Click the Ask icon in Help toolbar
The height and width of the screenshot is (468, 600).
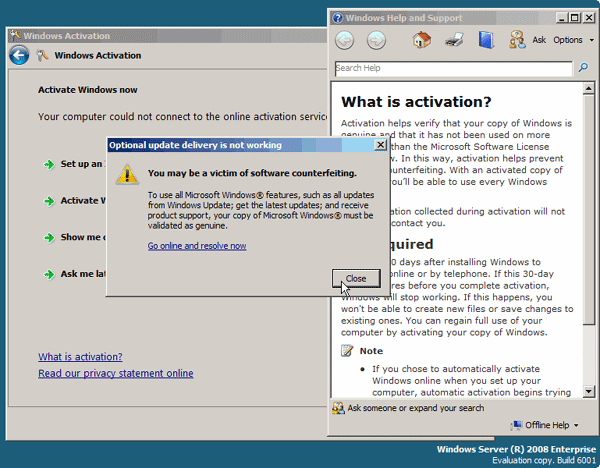(x=517, y=41)
